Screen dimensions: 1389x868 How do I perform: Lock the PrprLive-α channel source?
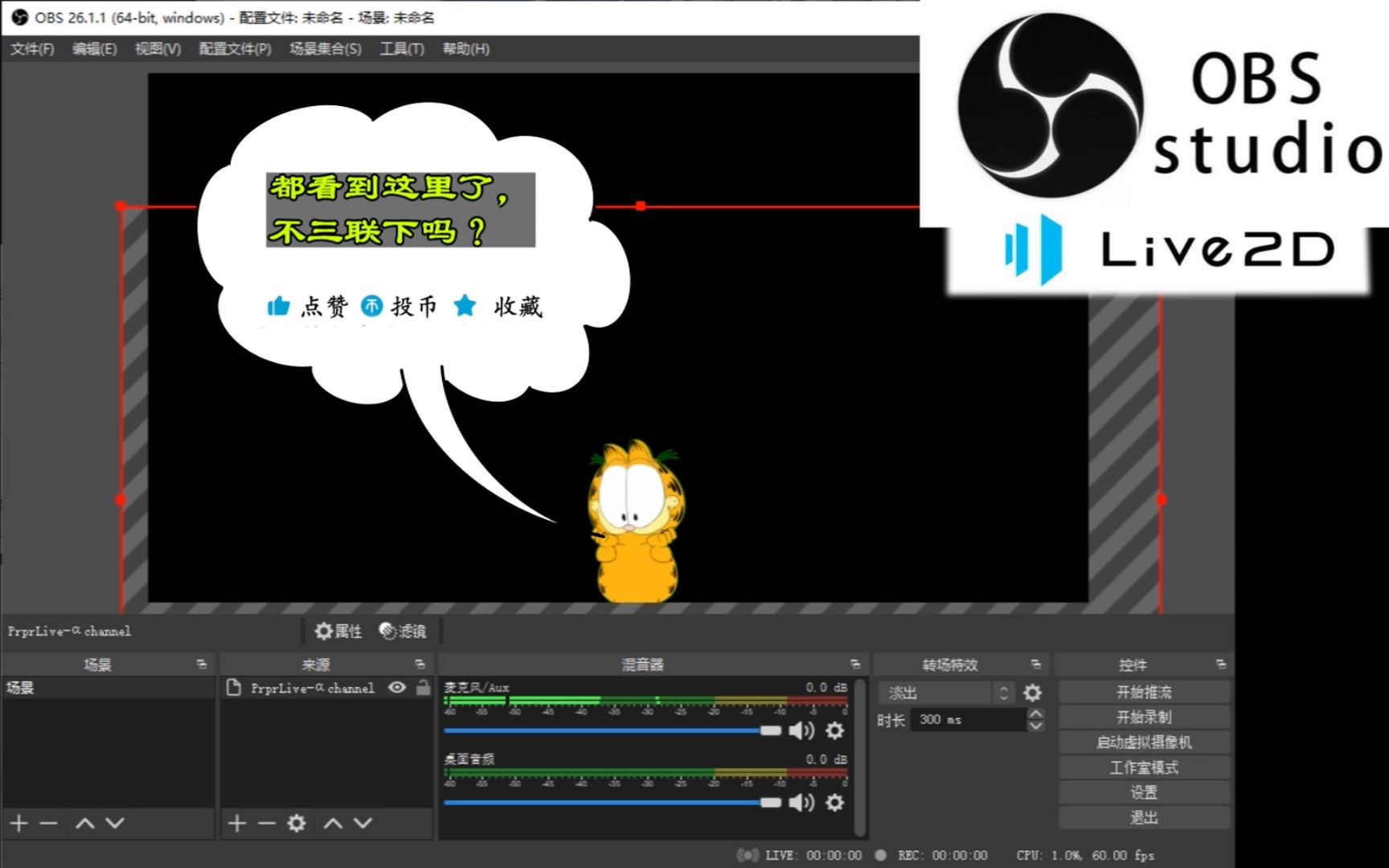coord(423,688)
